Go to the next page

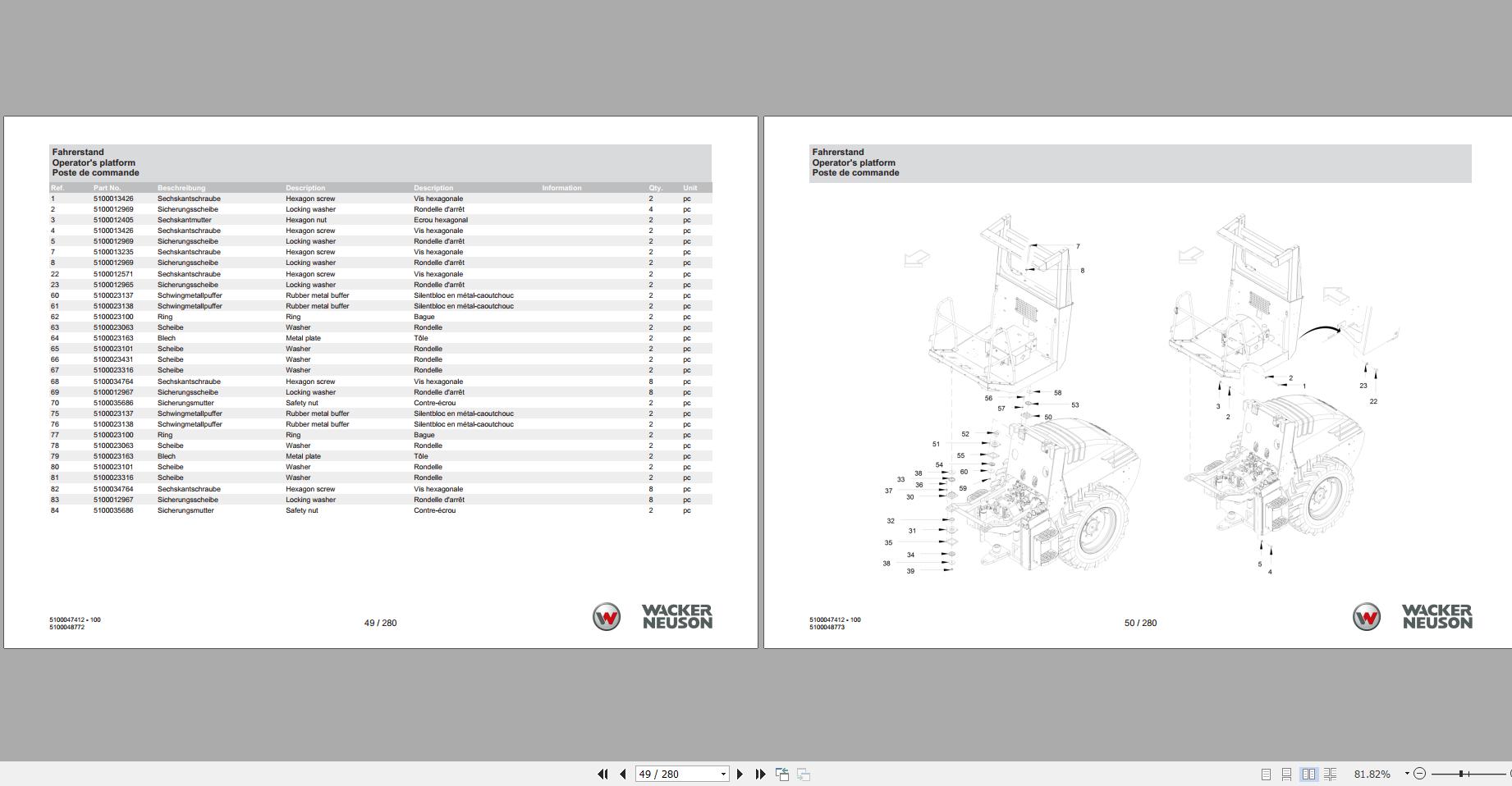click(x=740, y=774)
